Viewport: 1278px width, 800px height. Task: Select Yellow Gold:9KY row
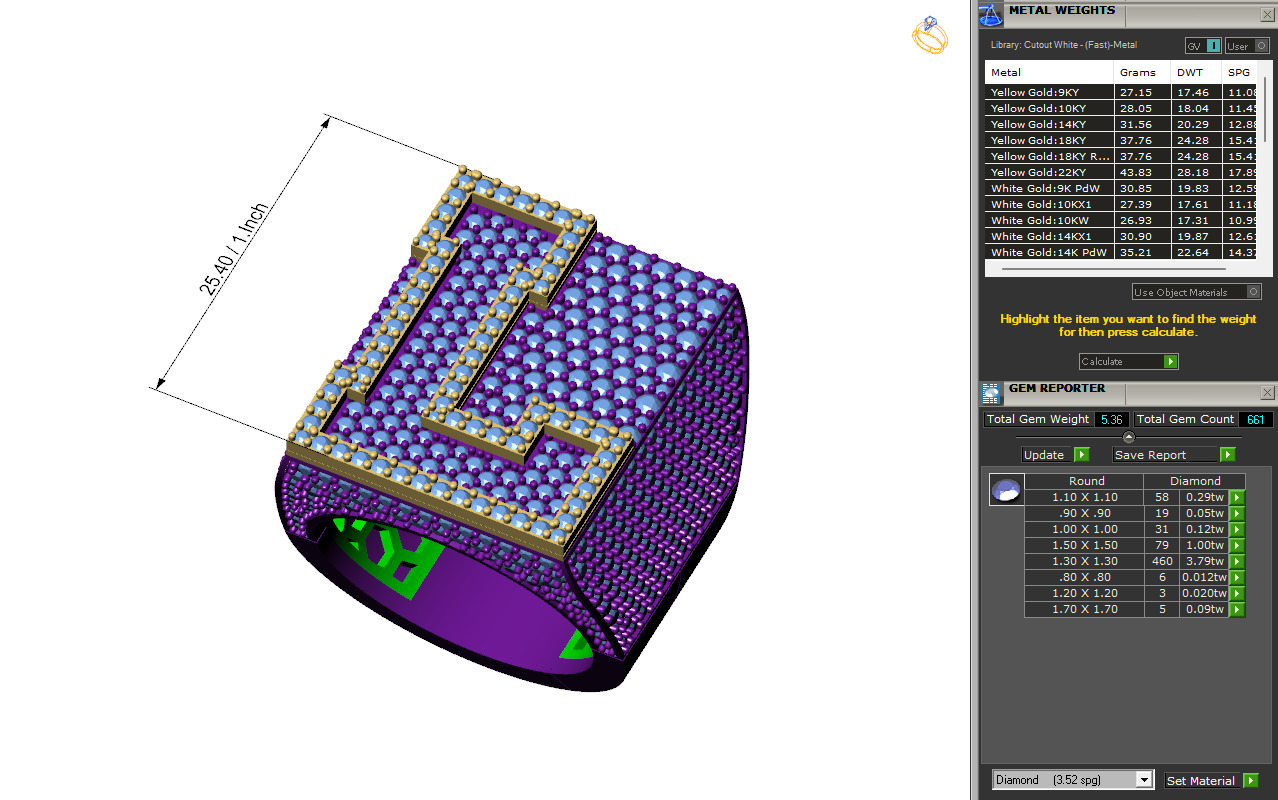(1120, 92)
